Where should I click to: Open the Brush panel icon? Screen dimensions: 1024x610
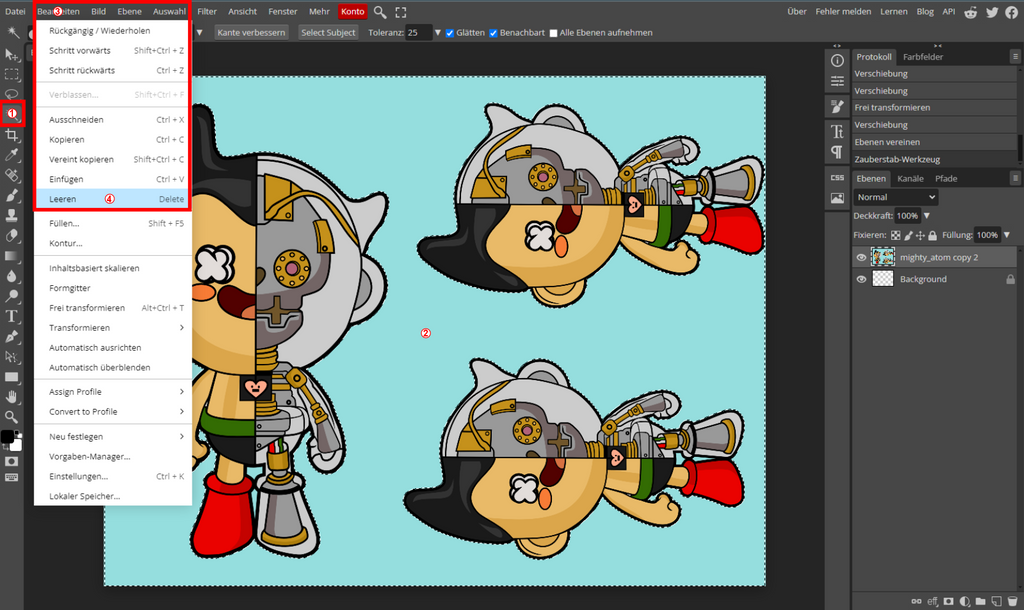[x=837, y=106]
